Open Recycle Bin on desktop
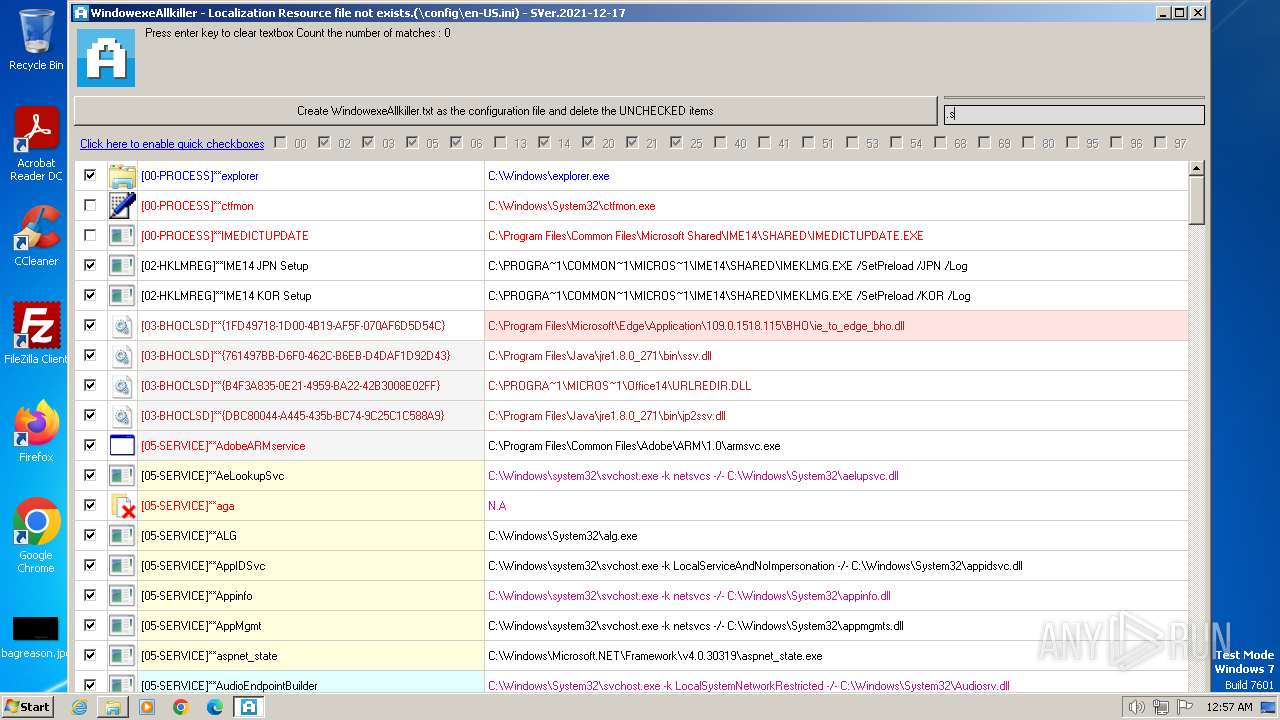 point(36,40)
